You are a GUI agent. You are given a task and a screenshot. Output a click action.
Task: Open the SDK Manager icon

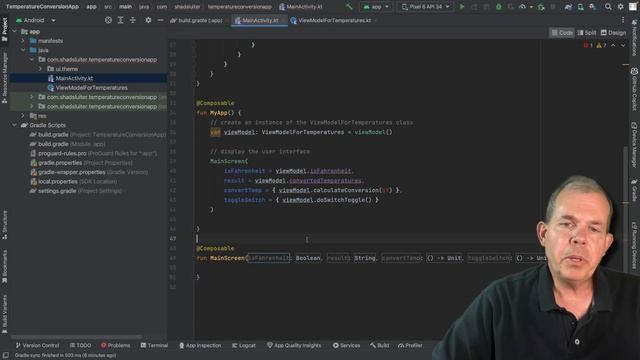[592, 7]
